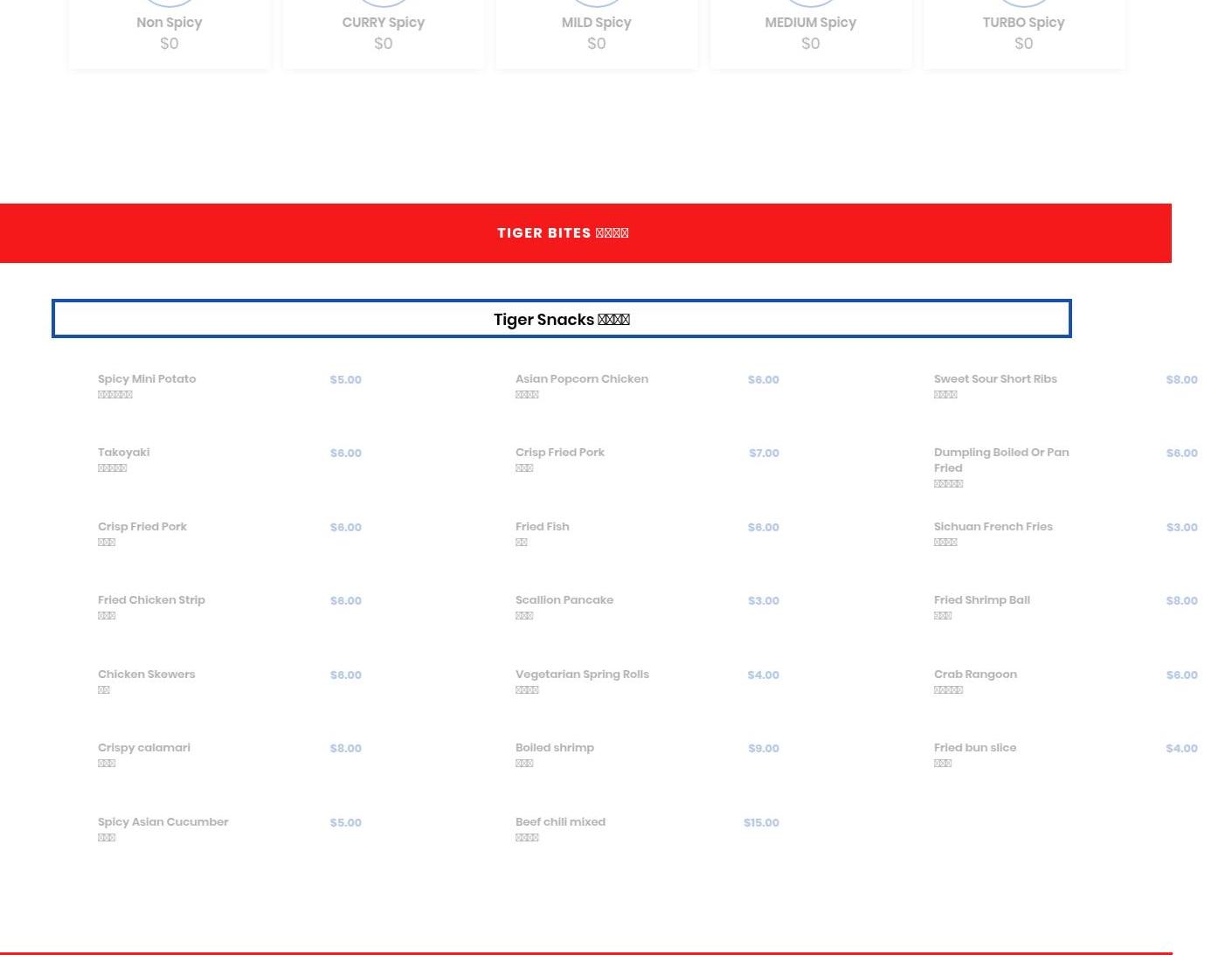Screen dimensions: 1232x955
Task: Click Sichuan French Fries item
Action: tap(993, 527)
